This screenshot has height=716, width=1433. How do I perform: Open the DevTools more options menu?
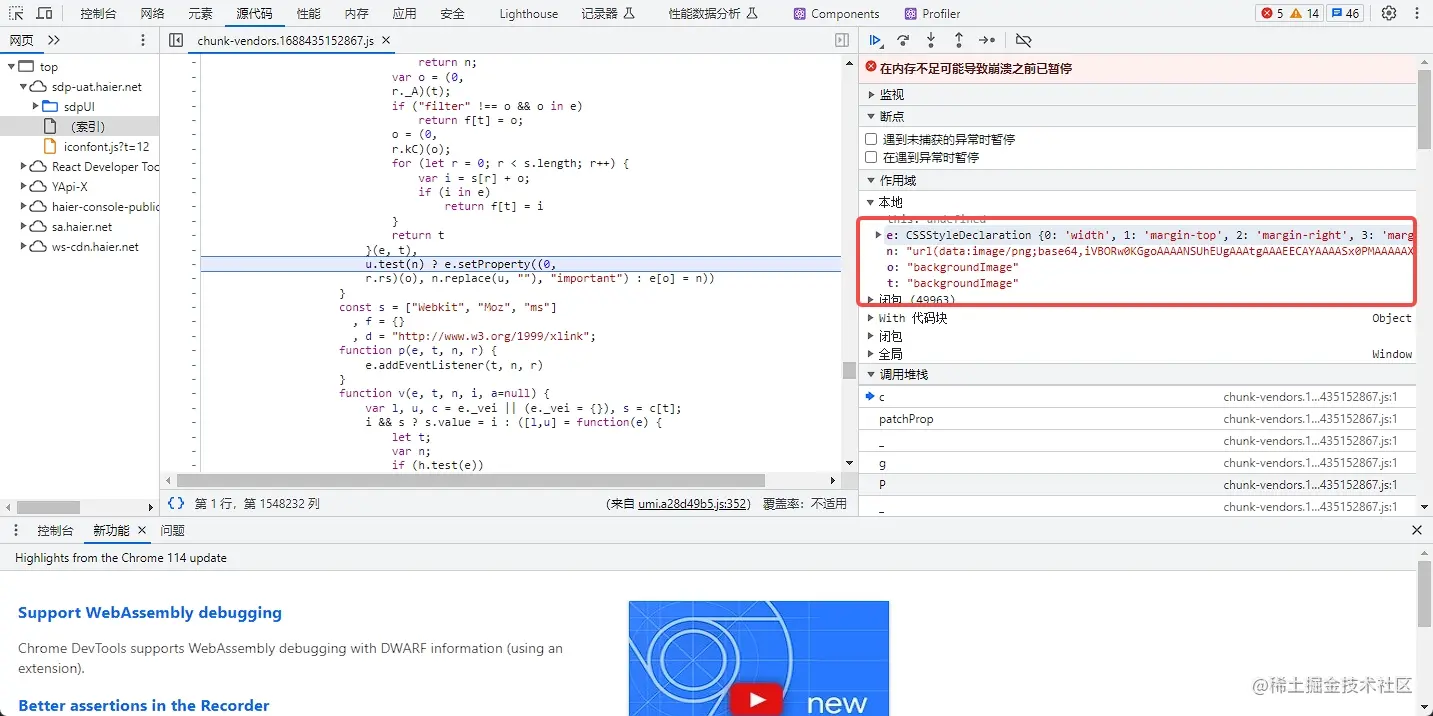point(1417,13)
